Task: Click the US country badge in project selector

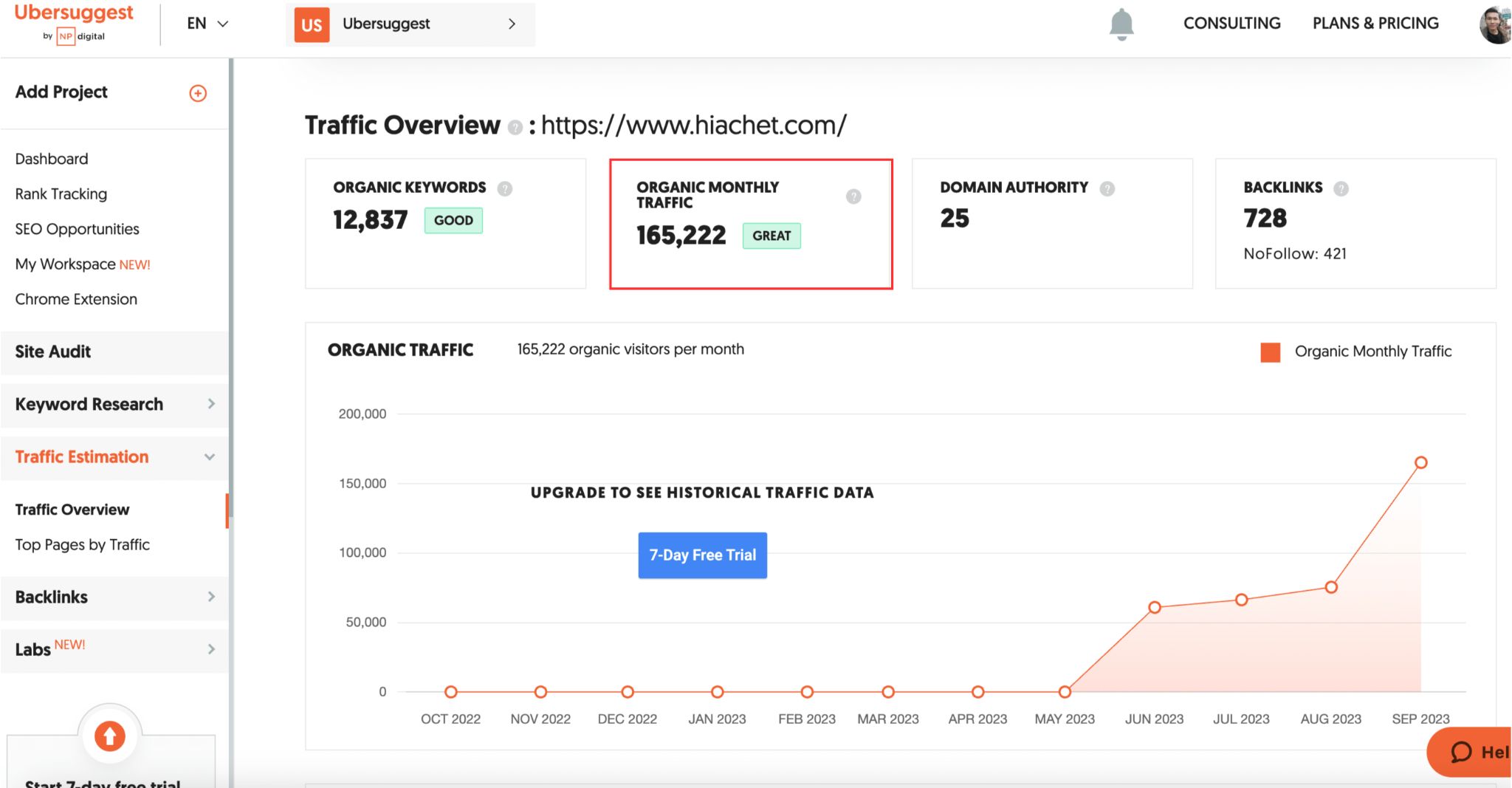Action: point(312,25)
